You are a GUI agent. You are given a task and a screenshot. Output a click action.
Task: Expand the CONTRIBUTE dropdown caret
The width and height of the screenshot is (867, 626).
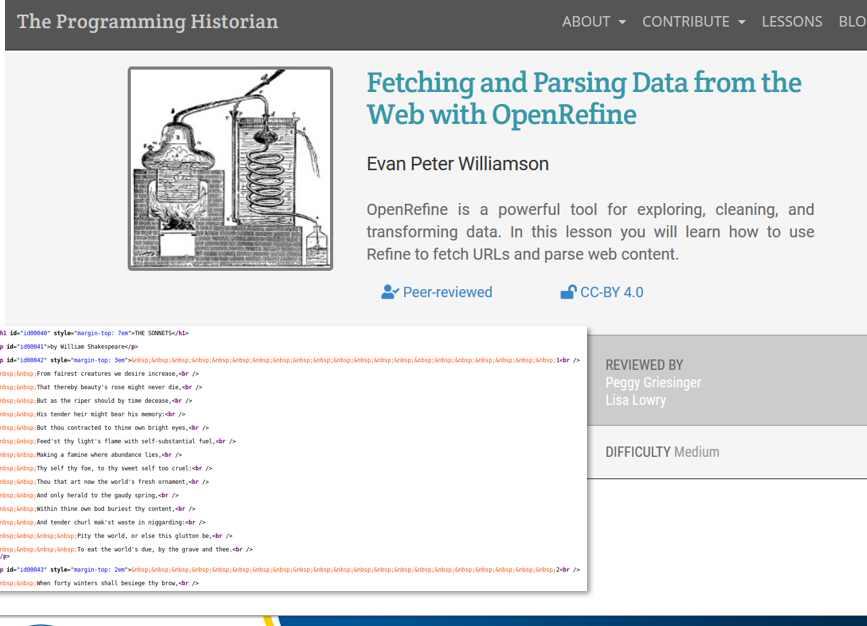pos(741,22)
